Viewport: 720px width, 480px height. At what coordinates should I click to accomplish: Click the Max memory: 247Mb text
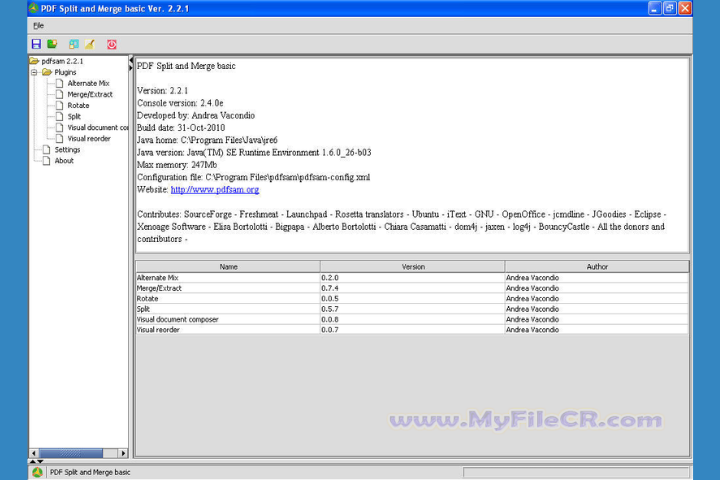point(177,165)
